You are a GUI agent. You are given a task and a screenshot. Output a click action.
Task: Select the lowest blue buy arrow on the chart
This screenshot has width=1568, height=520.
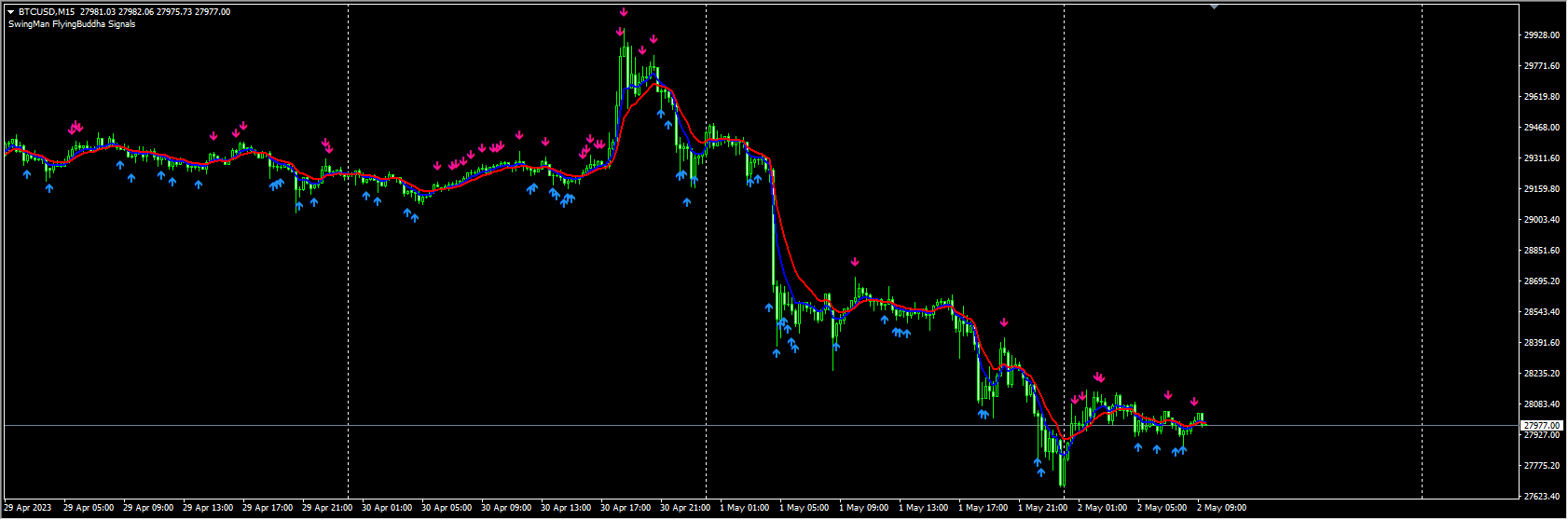(1041, 472)
